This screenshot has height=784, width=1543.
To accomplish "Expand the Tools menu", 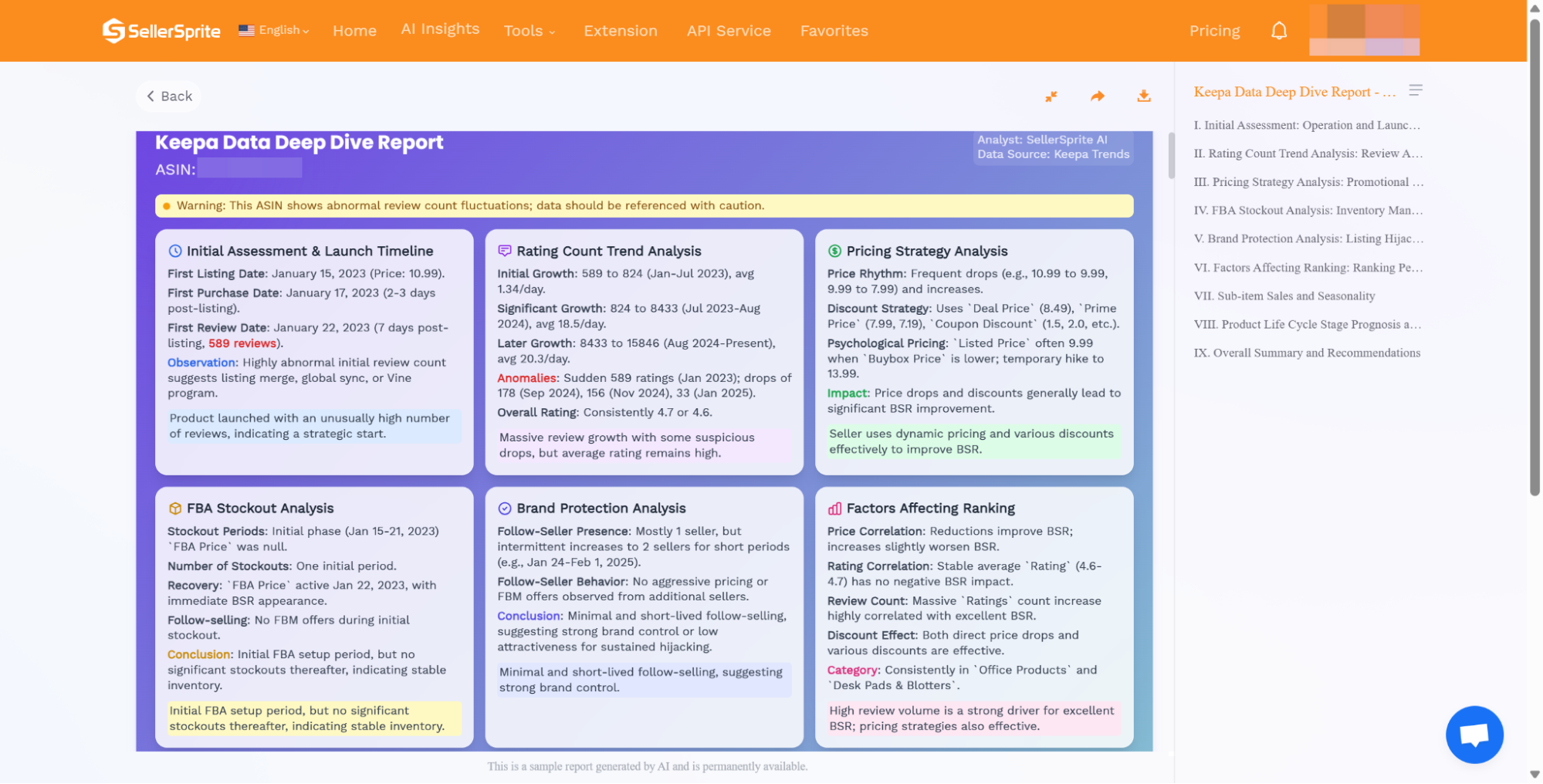I will tap(529, 31).
